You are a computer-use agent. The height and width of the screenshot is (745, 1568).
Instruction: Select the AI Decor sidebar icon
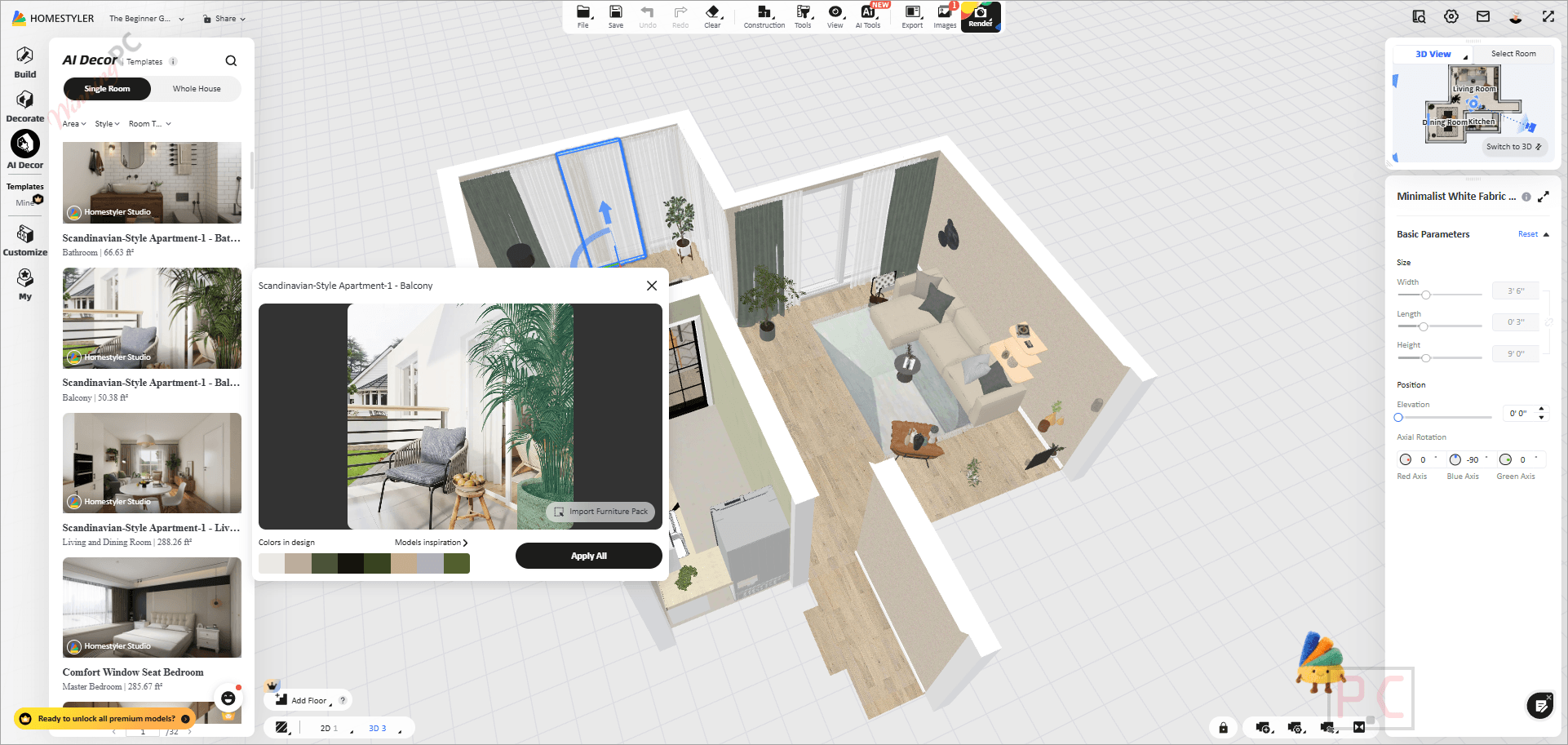tap(25, 144)
